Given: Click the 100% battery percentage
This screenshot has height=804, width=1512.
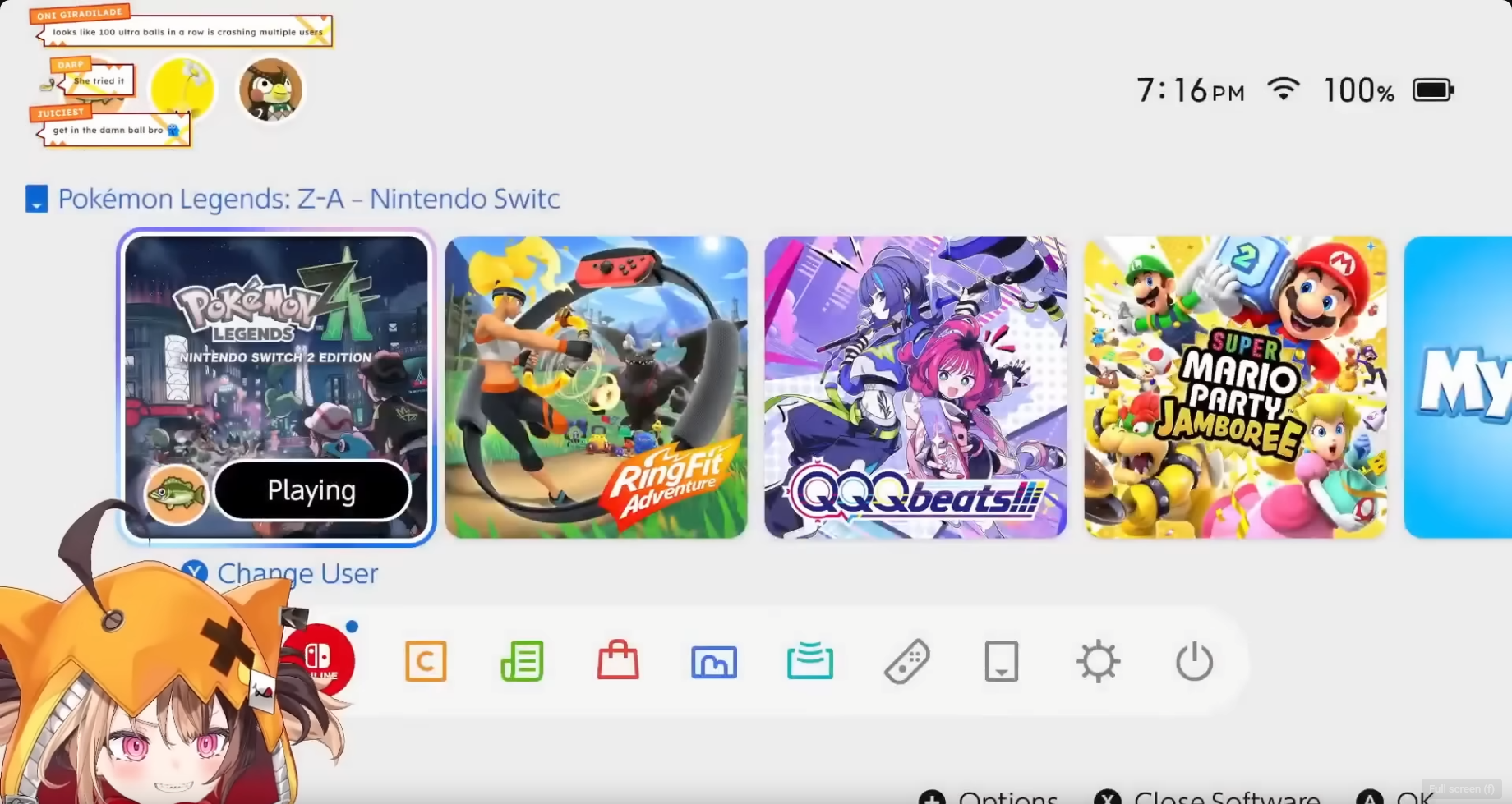Looking at the screenshot, I should tap(1359, 90).
